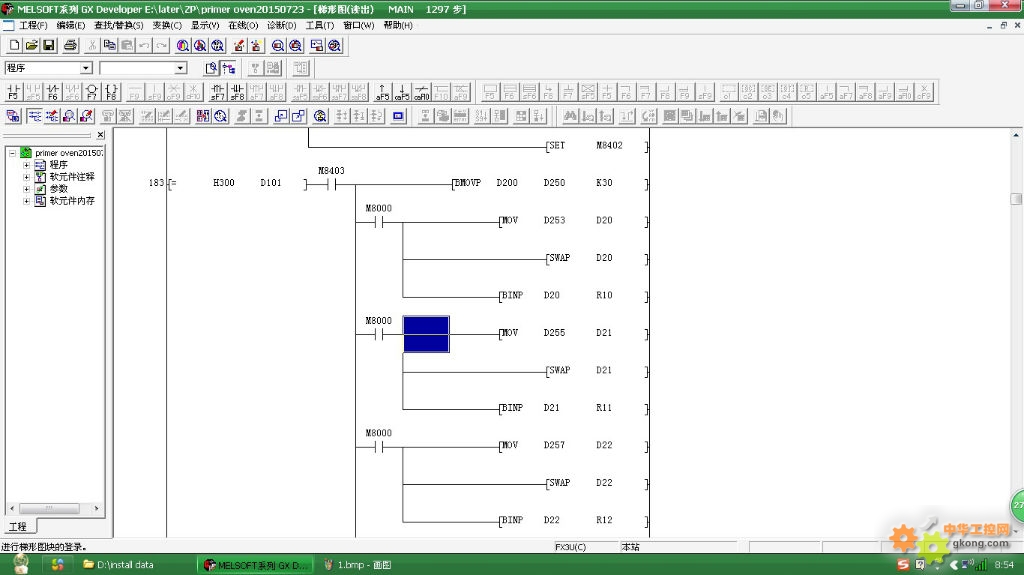Image resolution: width=1024 pixels, height=575 pixels.
Task: Click MELSOFT GX Developer taskbar button
Action: click(256, 565)
